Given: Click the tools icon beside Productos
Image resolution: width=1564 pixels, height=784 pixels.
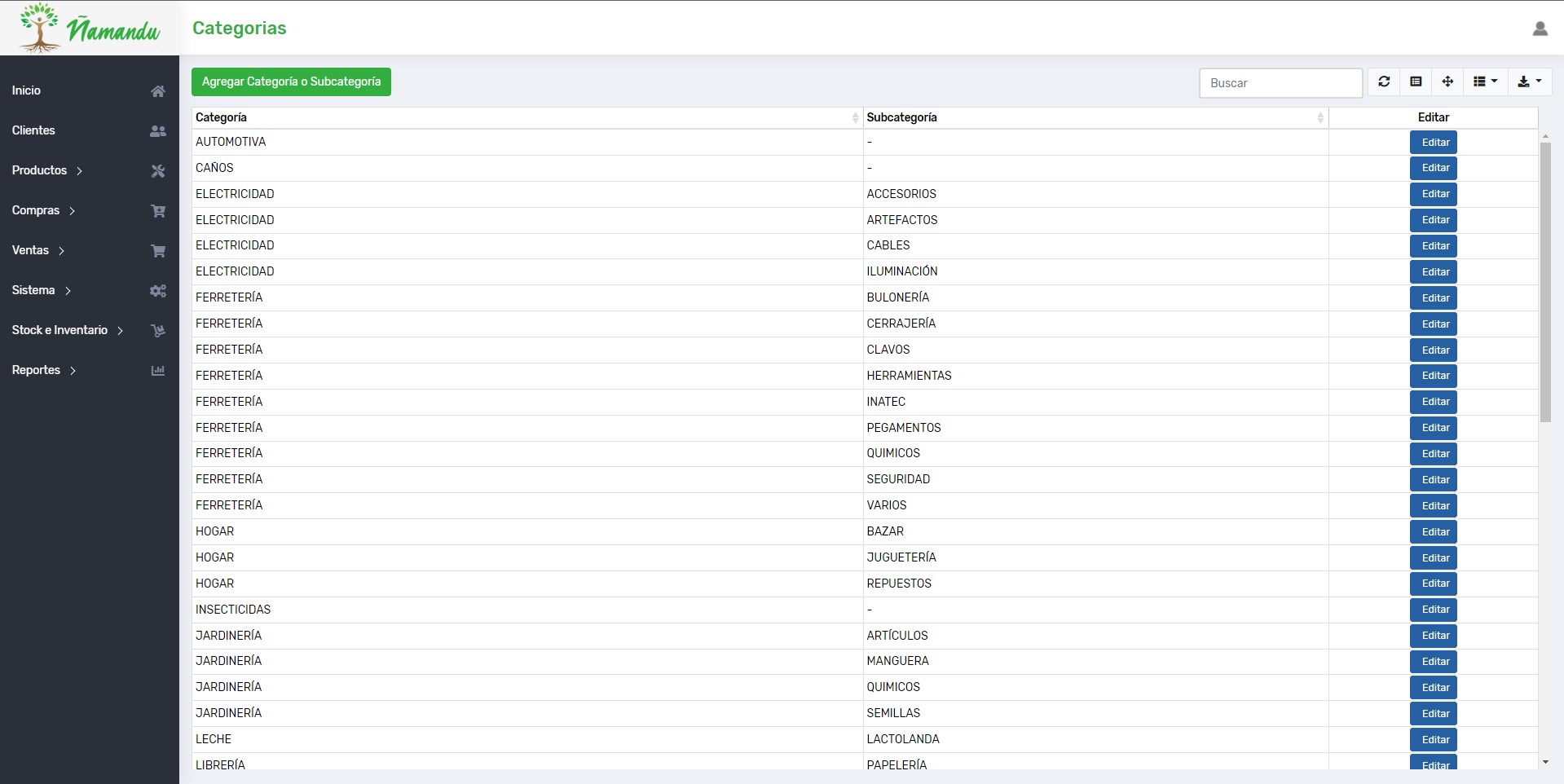Looking at the screenshot, I should click(158, 171).
